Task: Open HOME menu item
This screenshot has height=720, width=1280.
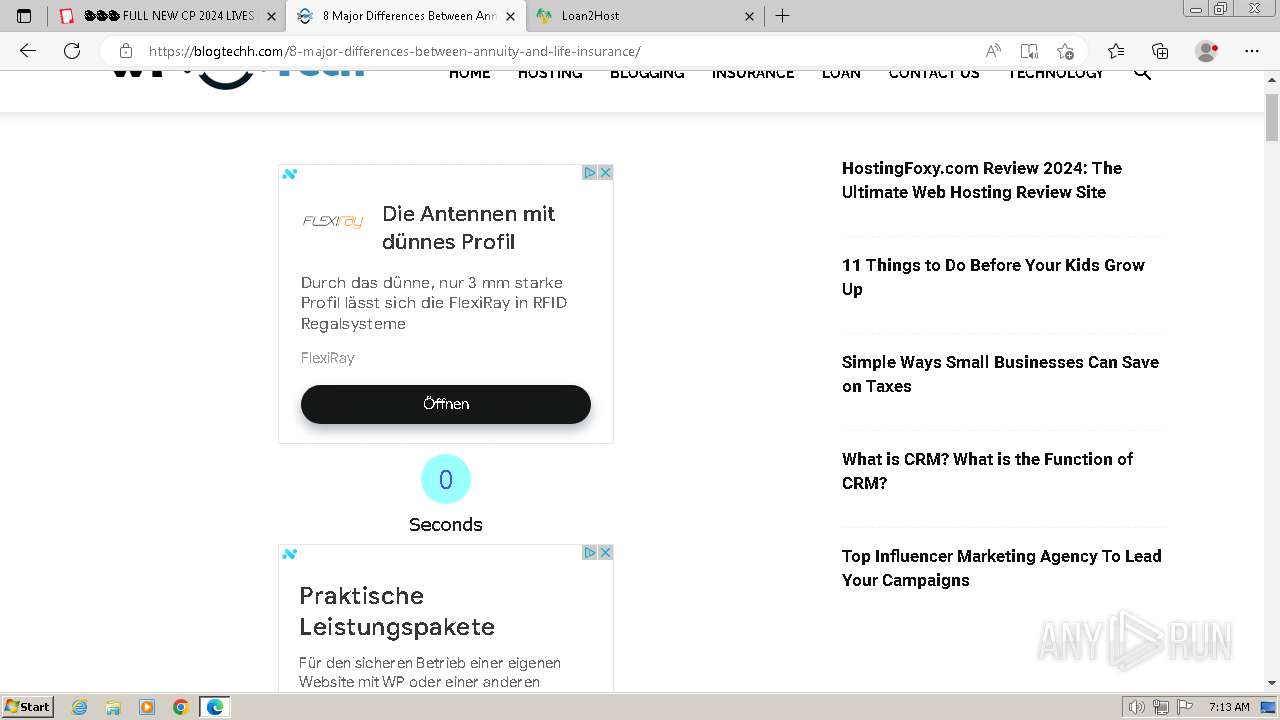Action: [x=469, y=74]
